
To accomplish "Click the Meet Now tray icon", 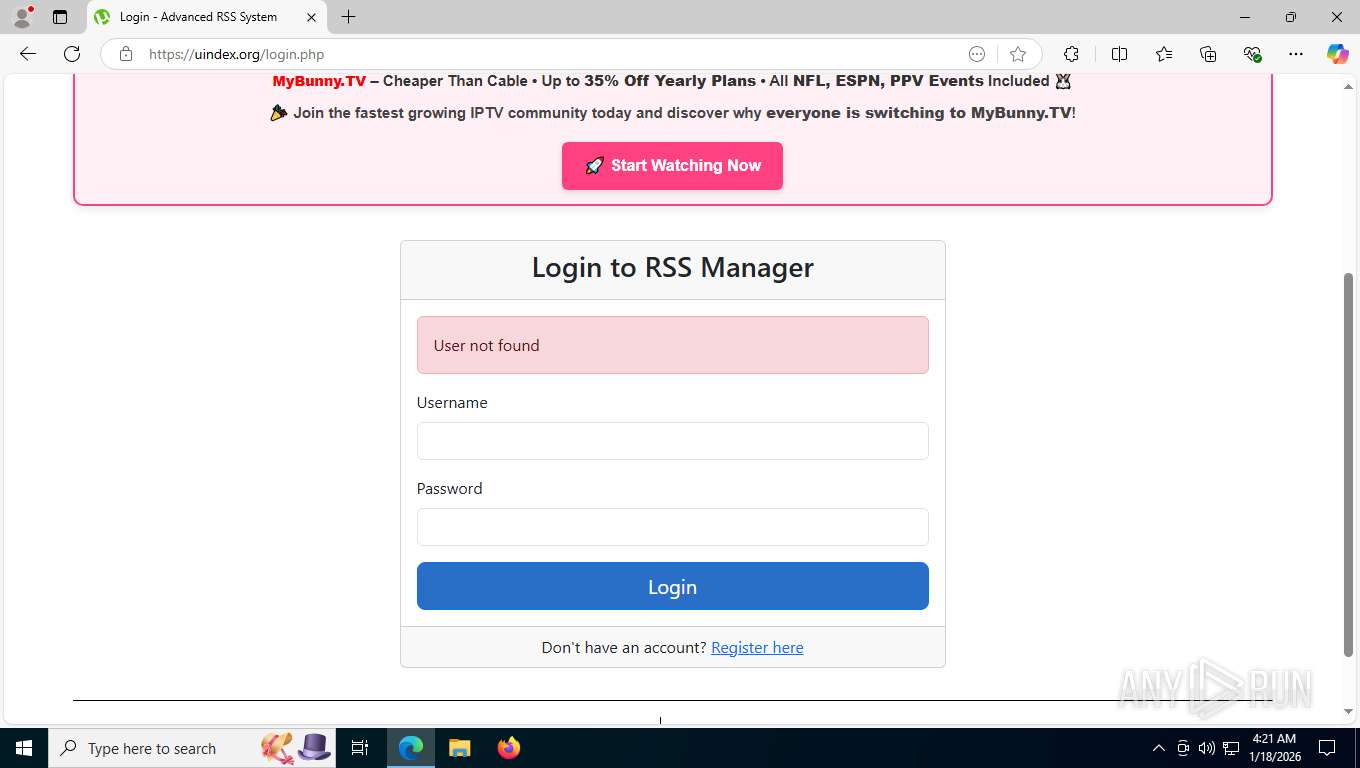I will tap(1183, 748).
